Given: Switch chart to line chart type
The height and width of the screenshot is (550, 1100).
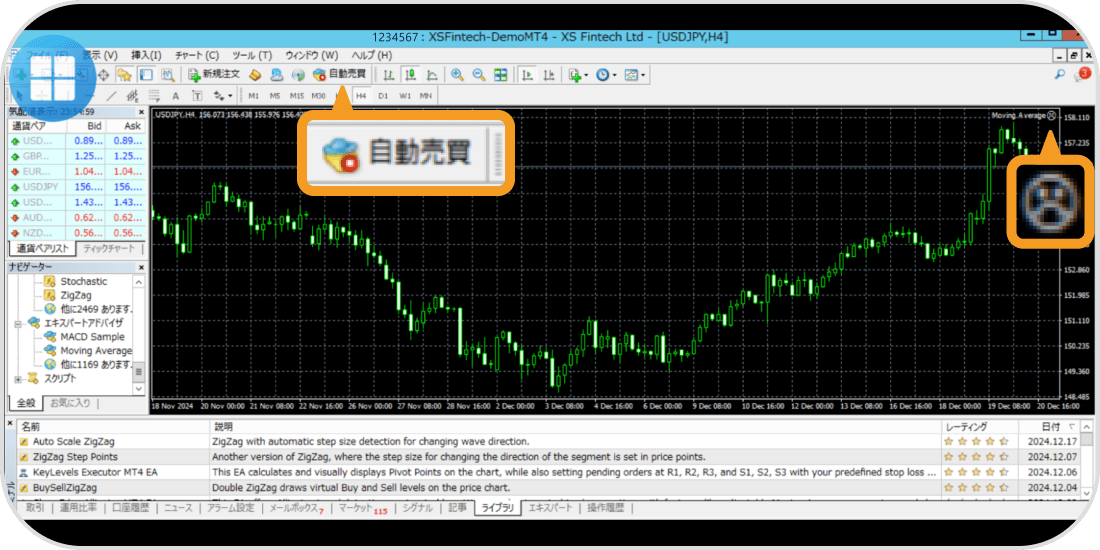Looking at the screenshot, I should [x=433, y=74].
